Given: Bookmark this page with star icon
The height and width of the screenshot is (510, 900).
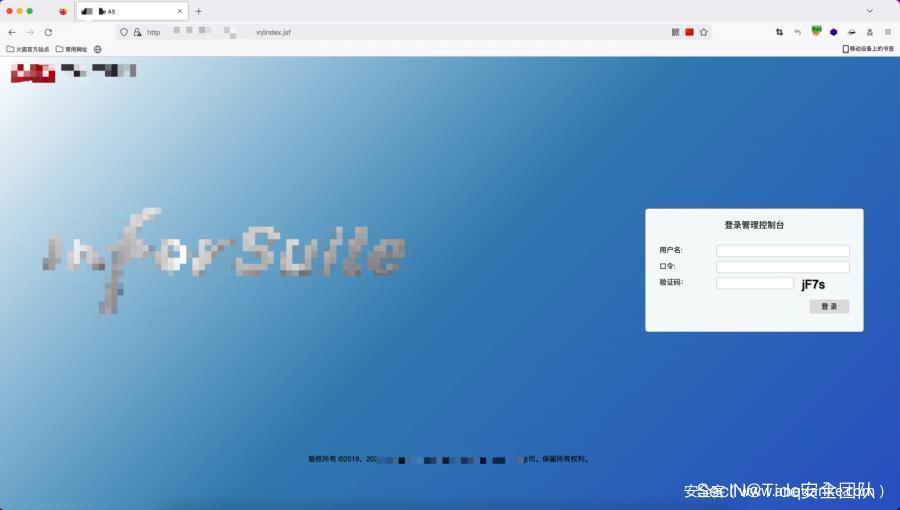Looking at the screenshot, I should 704,32.
